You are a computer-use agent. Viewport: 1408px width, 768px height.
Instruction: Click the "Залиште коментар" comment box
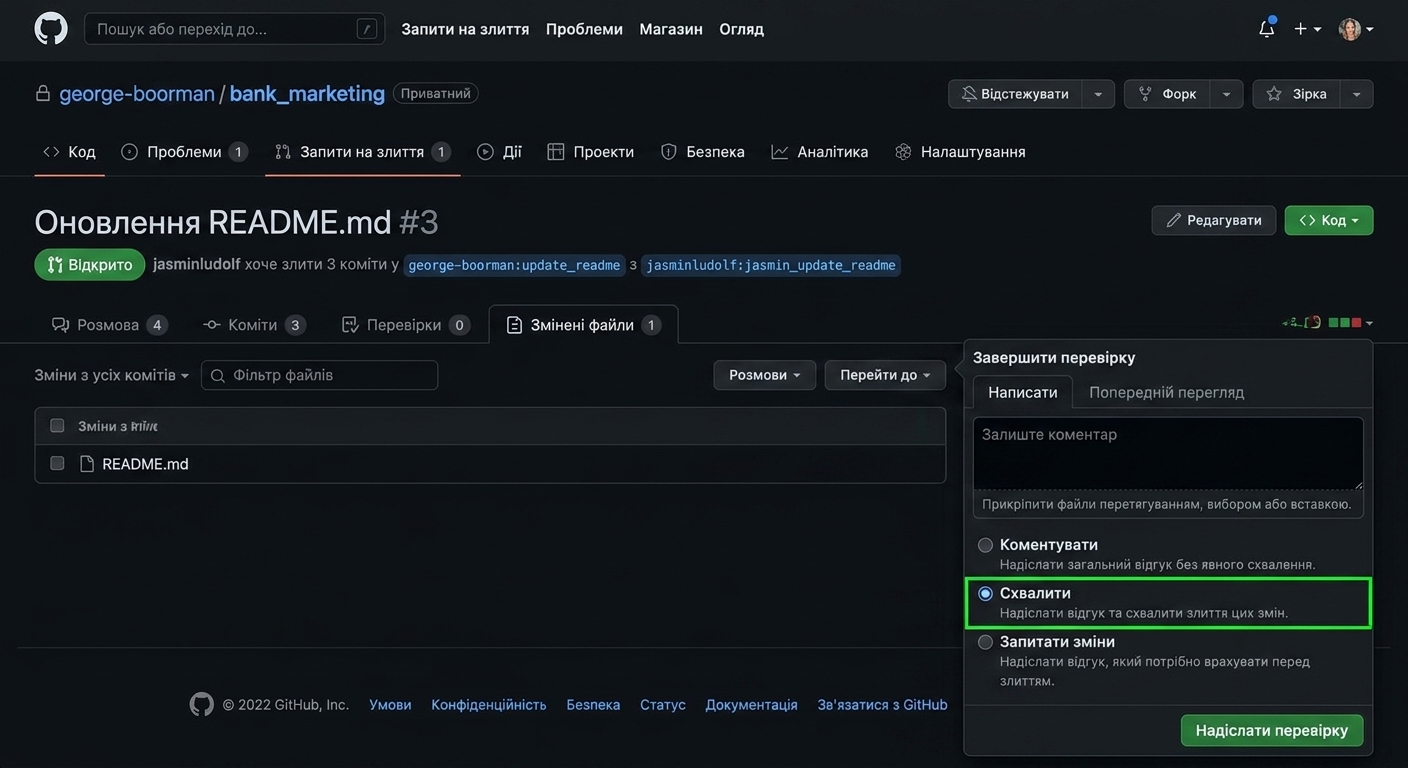[1168, 454]
